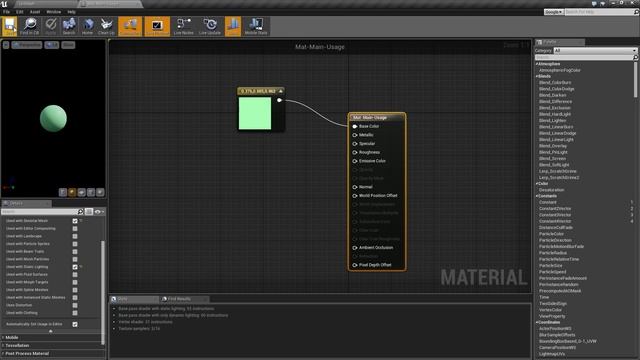Click fourth preview shape icon under viewport

coord(91,192)
